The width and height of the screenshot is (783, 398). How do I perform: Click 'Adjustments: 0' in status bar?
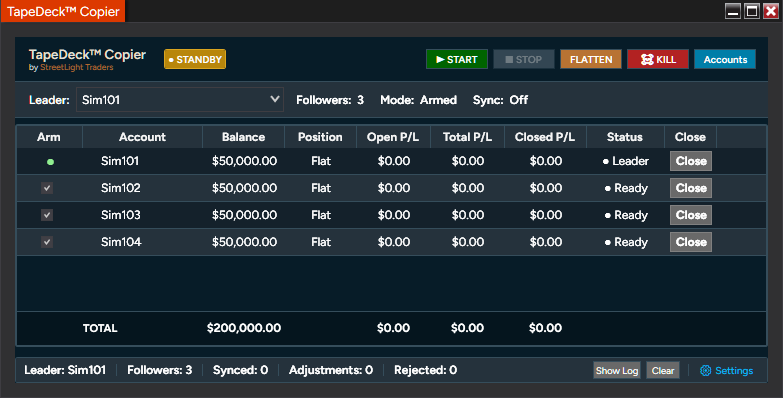tap(331, 370)
